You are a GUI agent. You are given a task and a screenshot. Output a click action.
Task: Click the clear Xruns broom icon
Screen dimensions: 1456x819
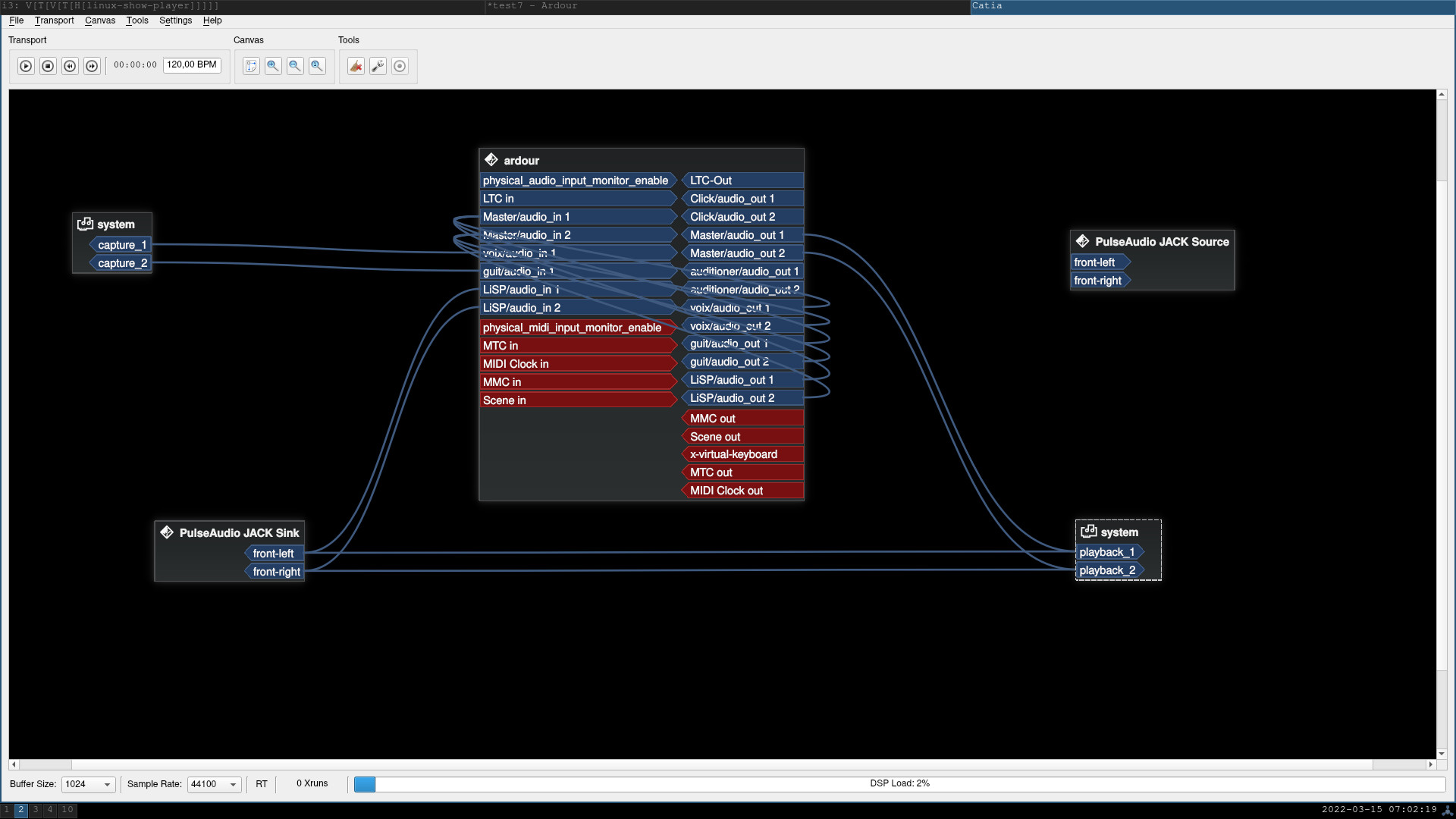coord(356,66)
